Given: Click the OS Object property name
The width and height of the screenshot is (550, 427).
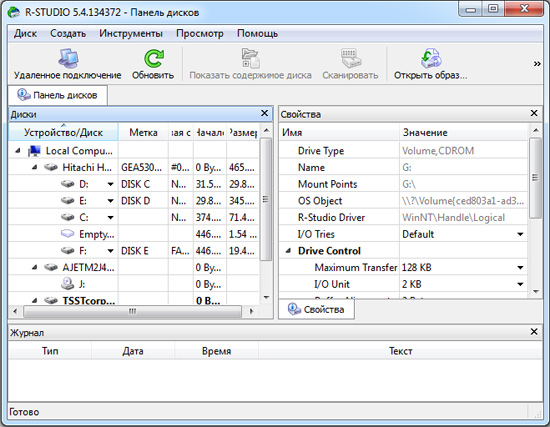Looking at the screenshot, I should click(x=320, y=201).
